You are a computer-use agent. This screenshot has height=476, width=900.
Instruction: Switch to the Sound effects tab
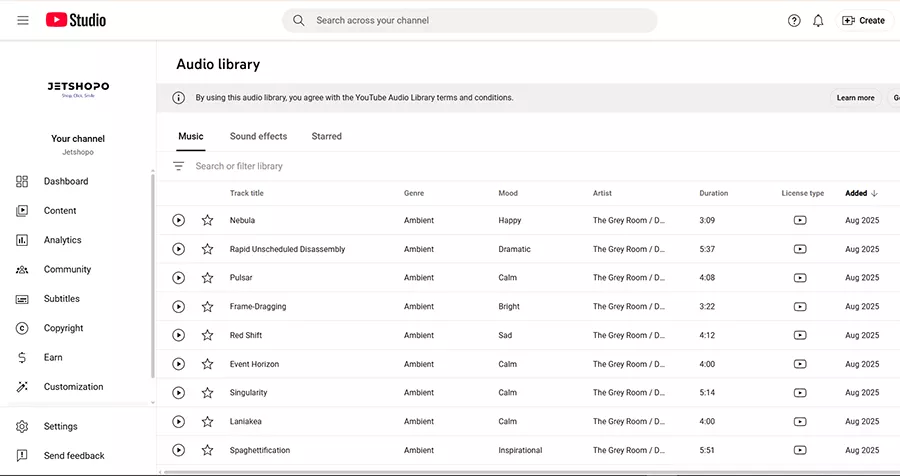pos(258,137)
